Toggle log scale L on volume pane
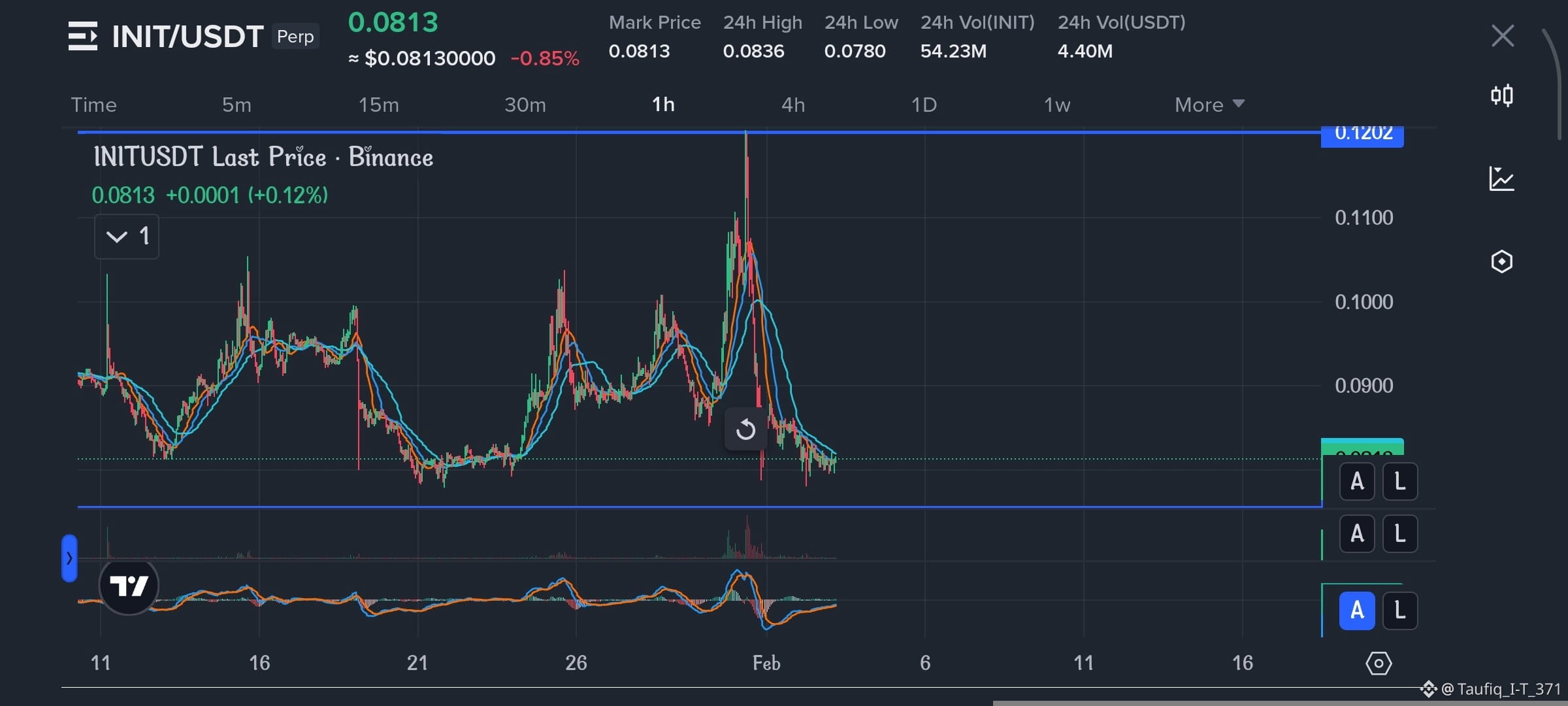1568x706 pixels. pos(1399,533)
